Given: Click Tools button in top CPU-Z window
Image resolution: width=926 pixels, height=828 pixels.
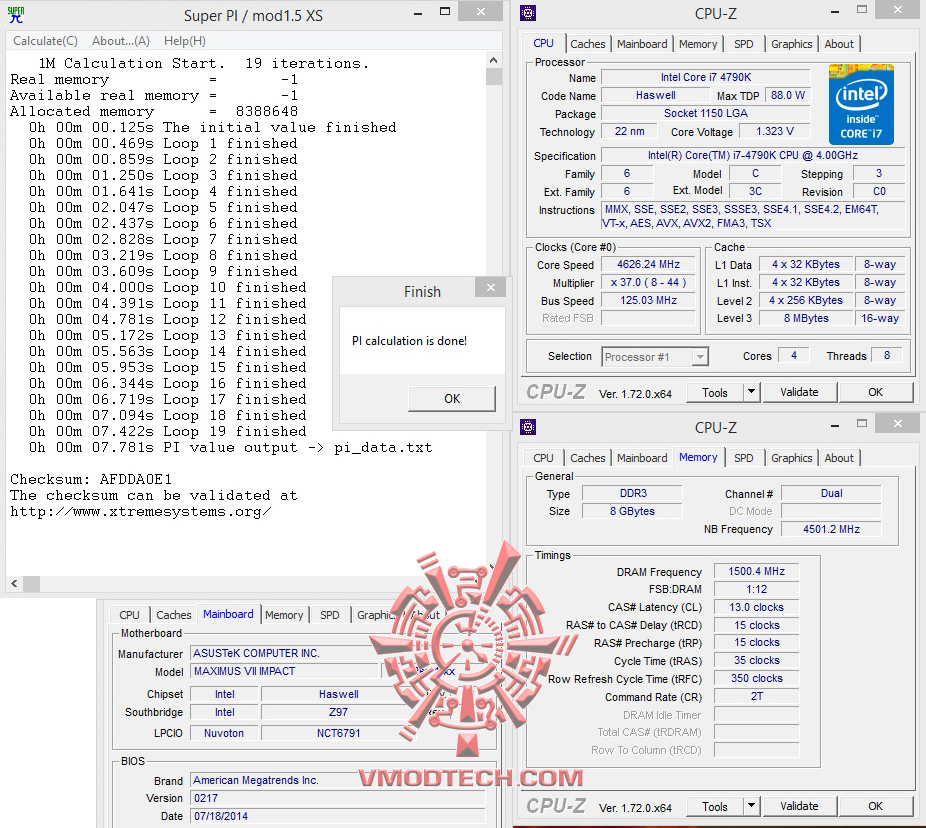Looking at the screenshot, I should point(715,393).
